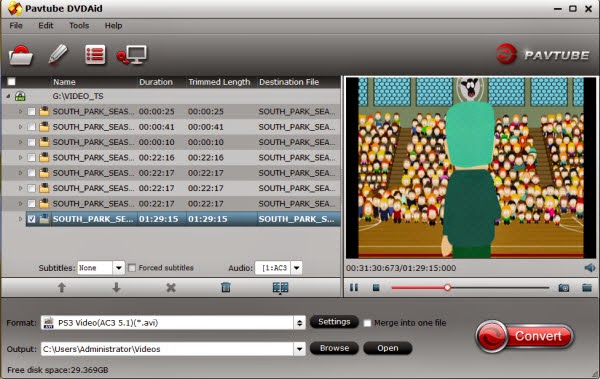Expand the 00:00:41 title row
The image size is (600, 379).
pyautogui.click(x=21, y=127)
